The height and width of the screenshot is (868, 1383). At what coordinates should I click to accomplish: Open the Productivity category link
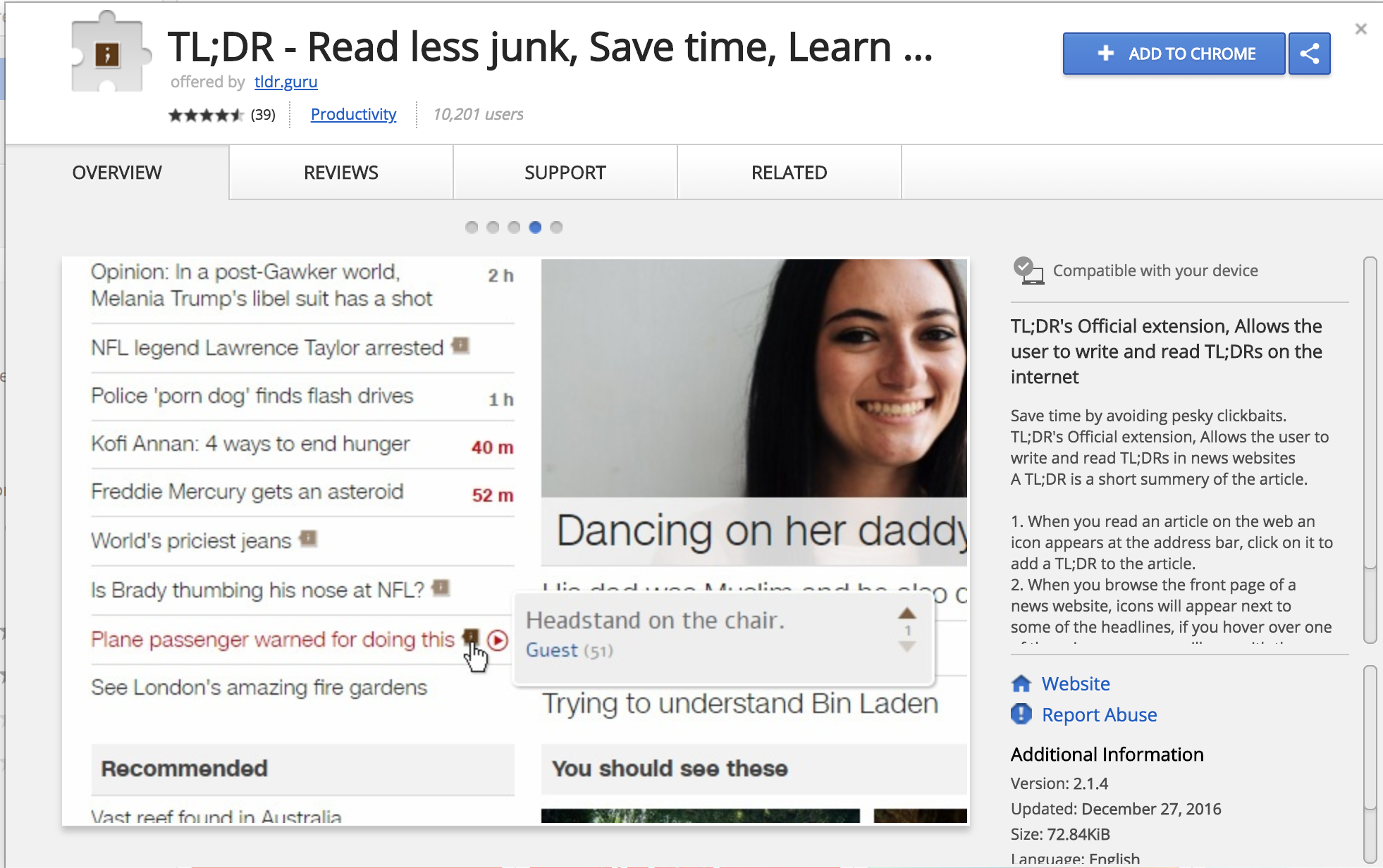click(353, 114)
